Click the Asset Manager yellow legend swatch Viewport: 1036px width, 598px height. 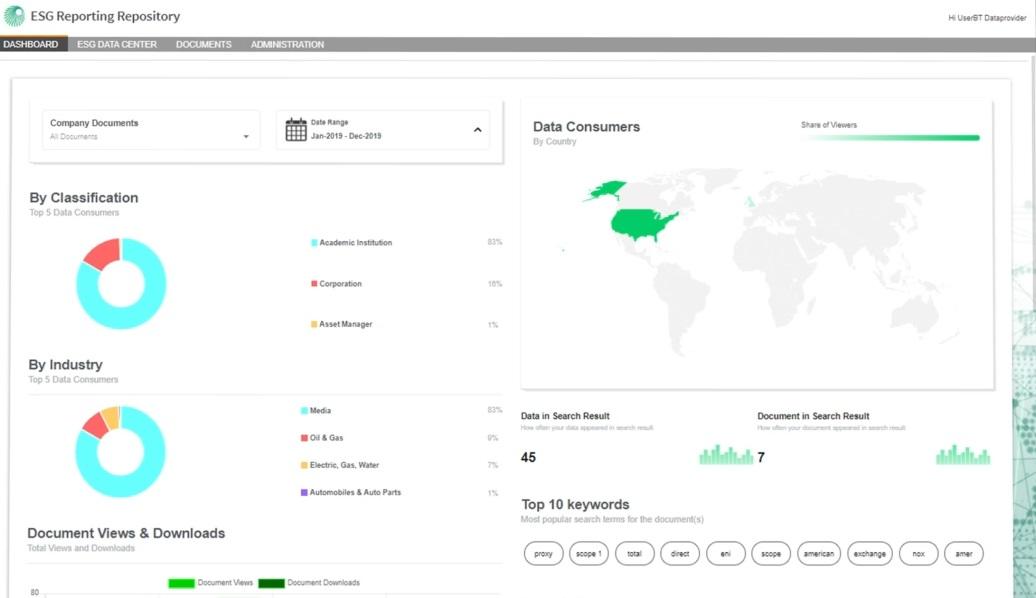tap(314, 324)
